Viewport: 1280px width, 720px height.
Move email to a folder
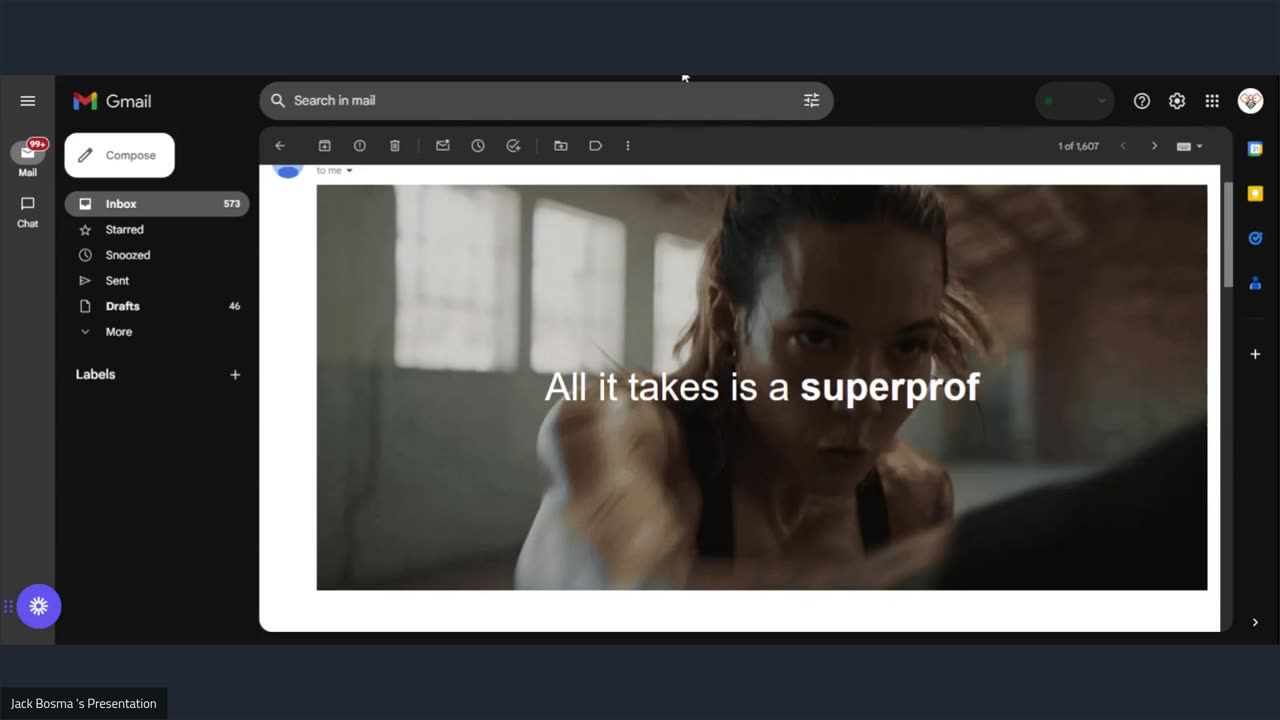point(561,146)
